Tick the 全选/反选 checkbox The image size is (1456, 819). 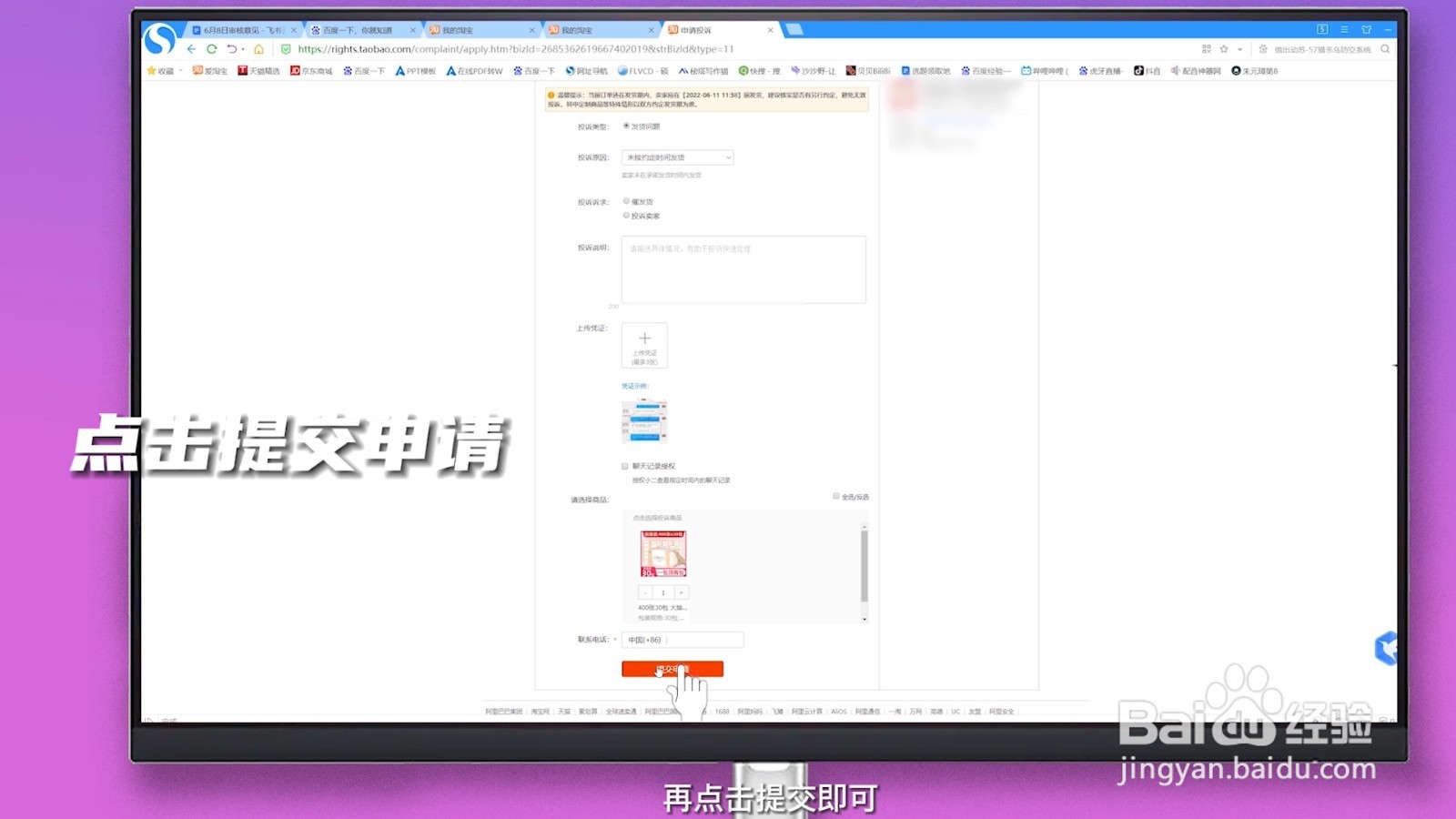click(836, 496)
